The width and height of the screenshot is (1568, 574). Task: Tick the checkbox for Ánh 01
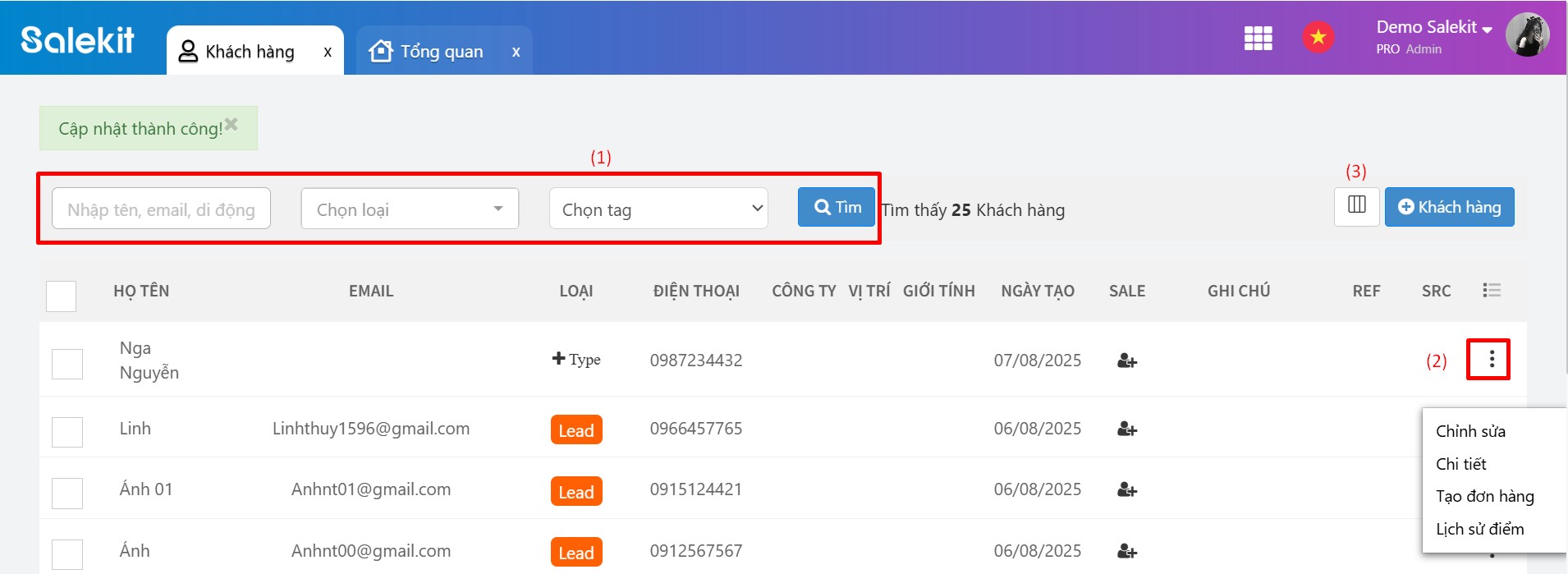(x=67, y=494)
